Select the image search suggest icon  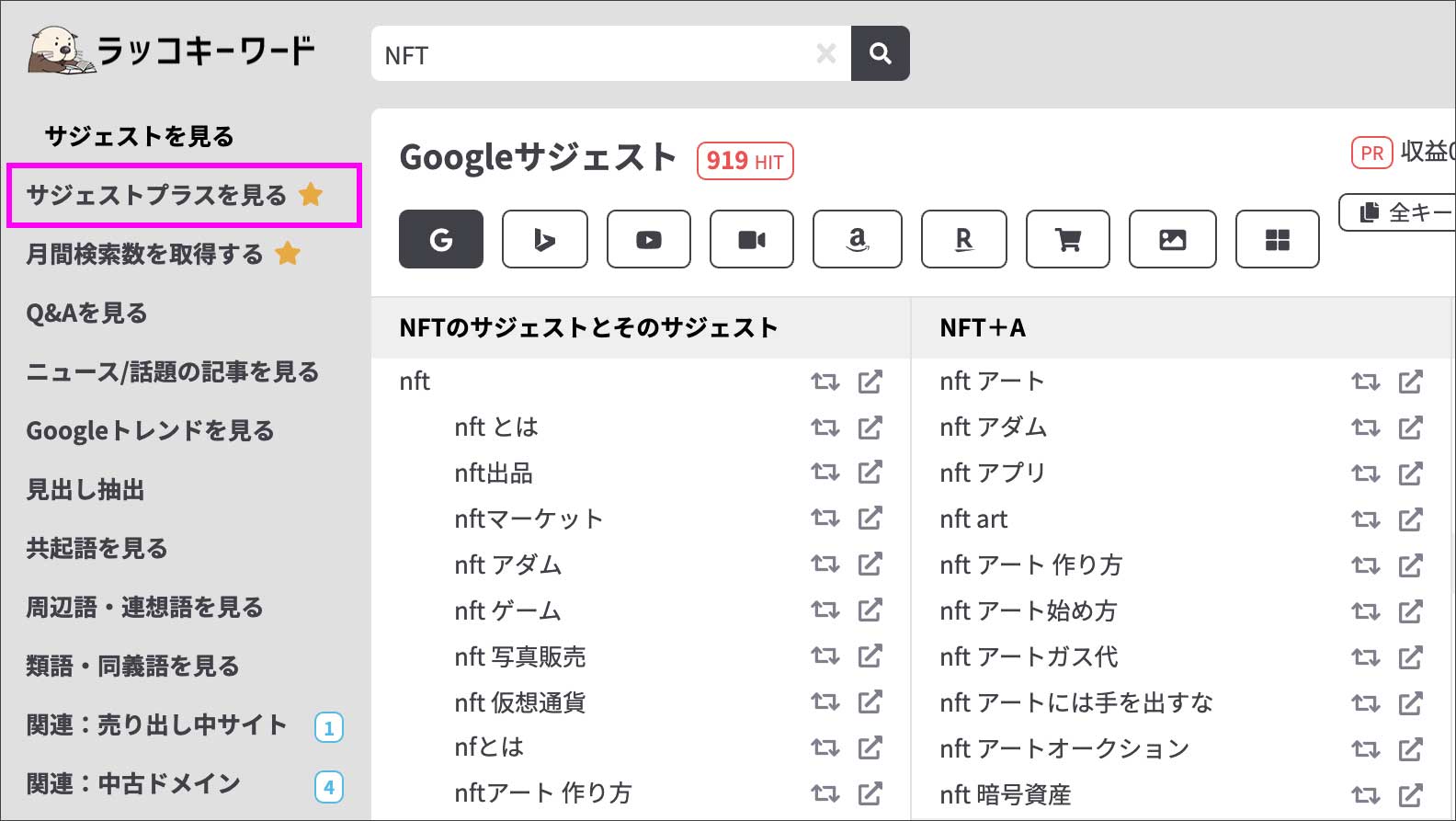coord(1172,239)
